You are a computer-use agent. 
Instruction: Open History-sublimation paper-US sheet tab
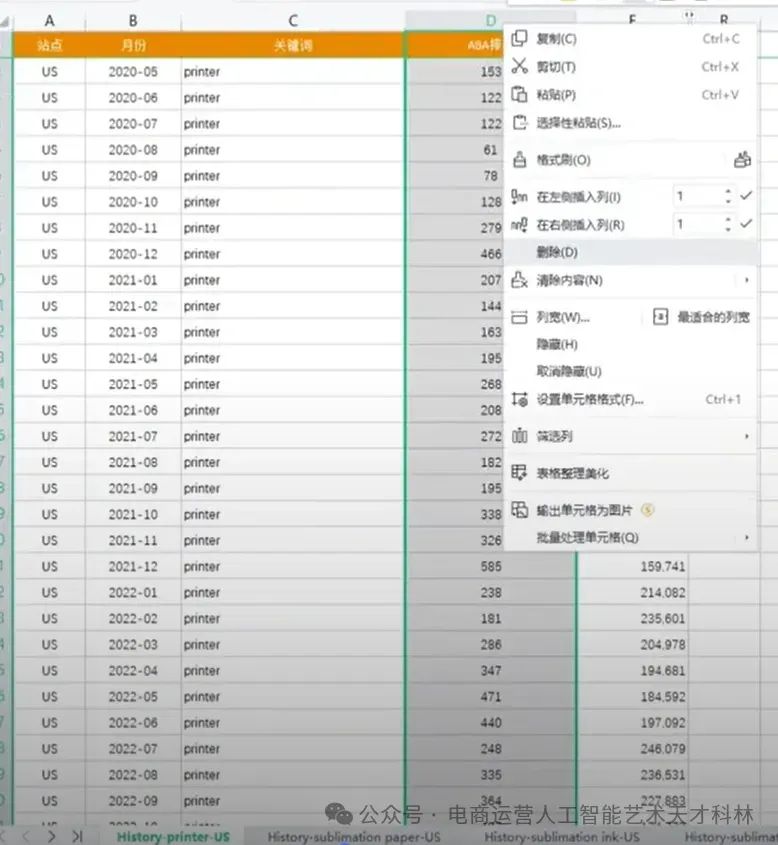(353, 836)
